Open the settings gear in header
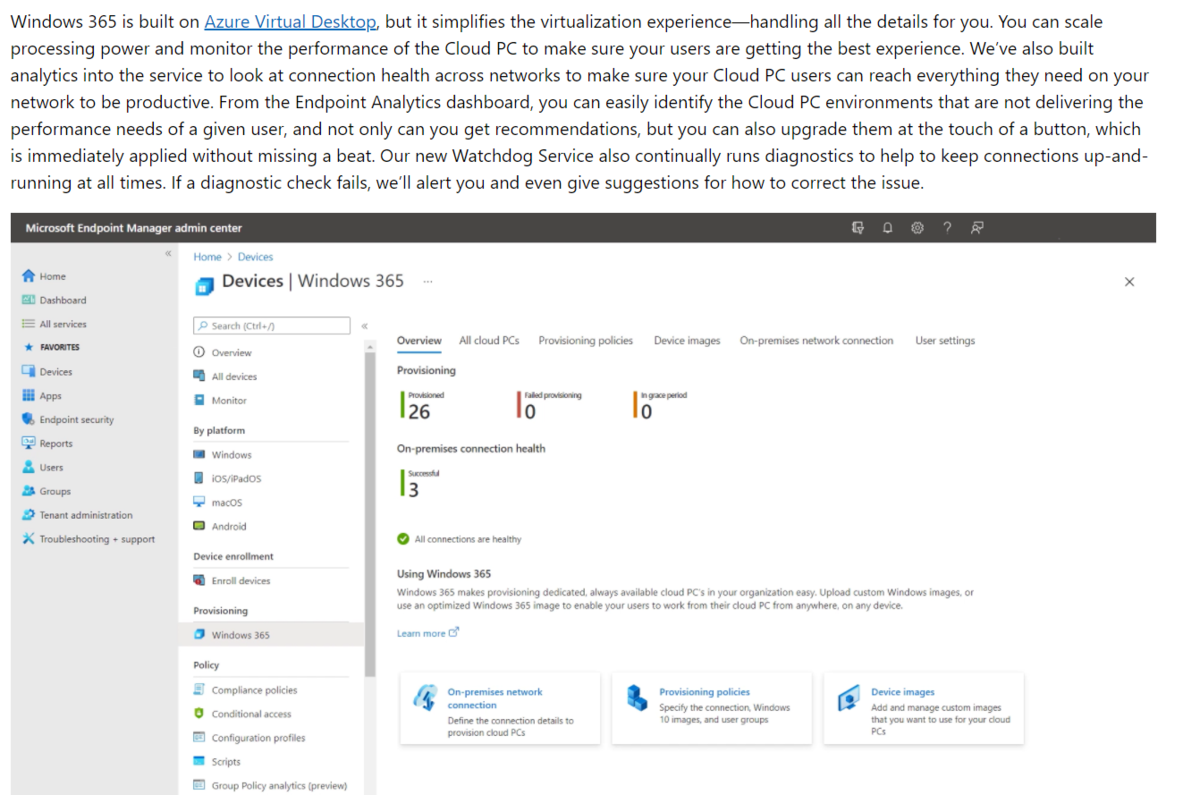The image size is (1200, 795). (917, 228)
